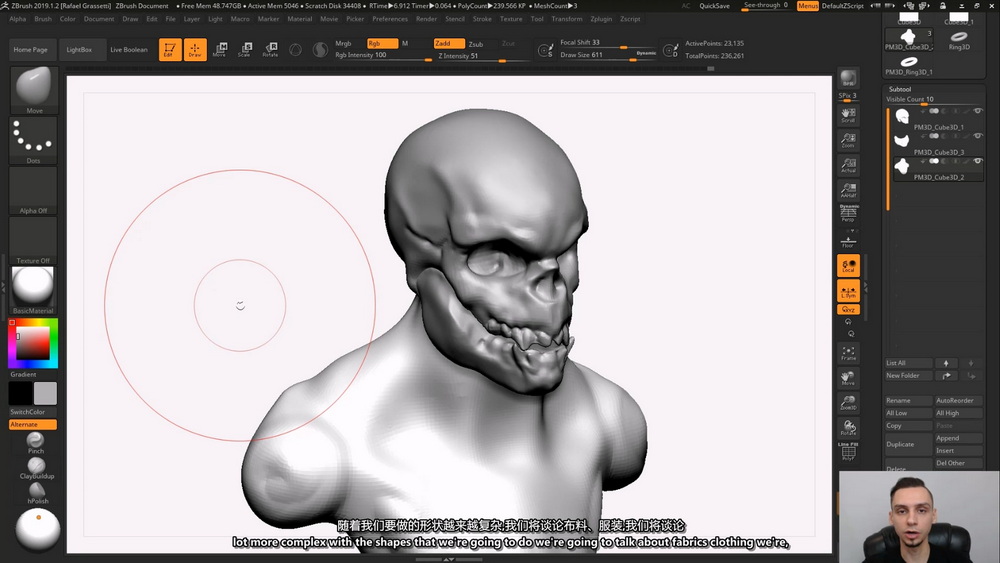Toggle Live Boolean rendering

click(129, 49)
